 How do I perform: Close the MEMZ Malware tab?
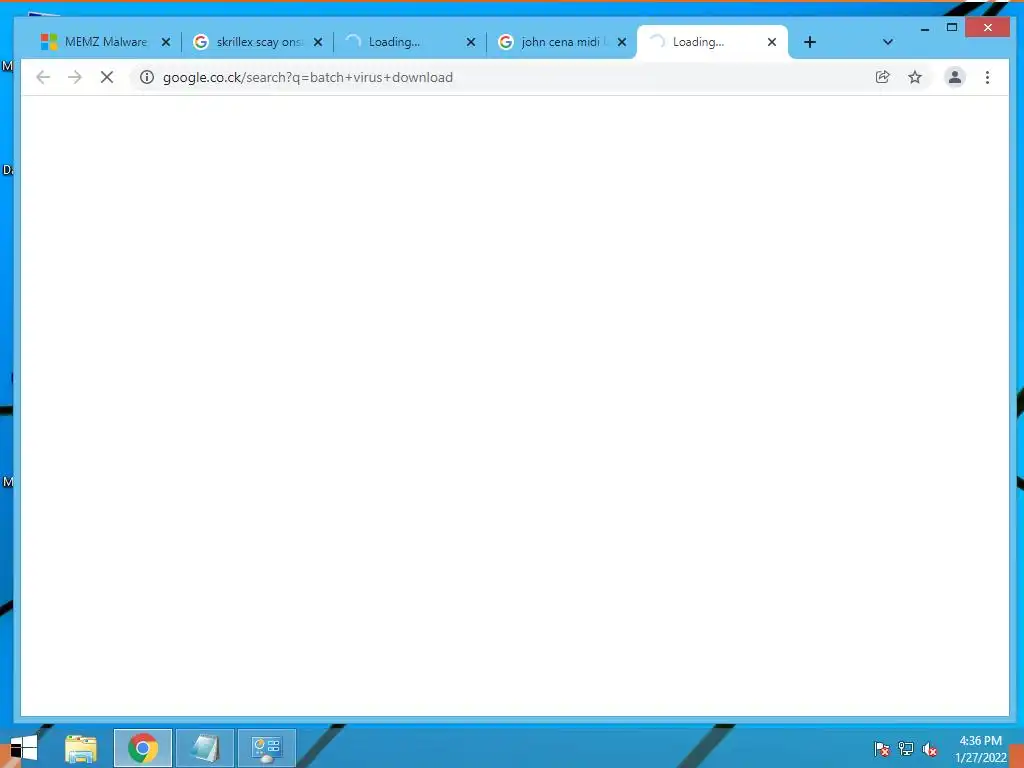[166, 42]
